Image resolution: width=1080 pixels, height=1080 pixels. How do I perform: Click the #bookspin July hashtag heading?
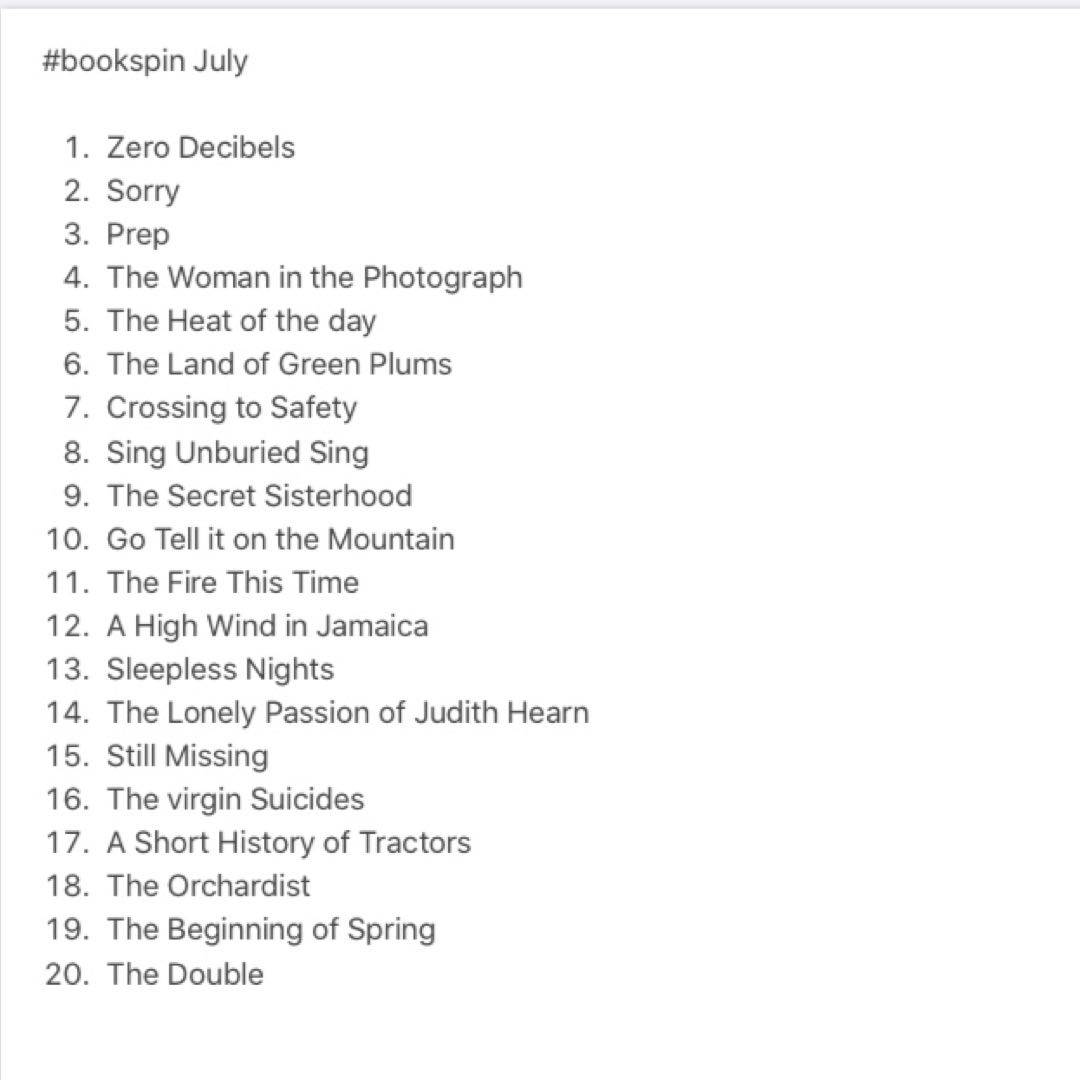pyautogui.click(x=145, y=62)
